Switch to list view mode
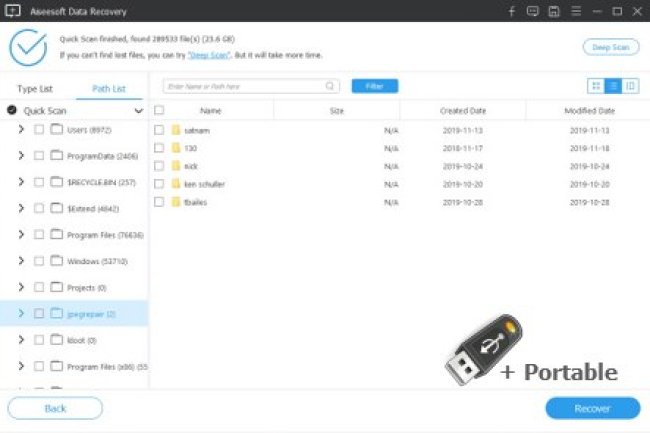Viewport: 650px width, 433px height. (613, 86)
